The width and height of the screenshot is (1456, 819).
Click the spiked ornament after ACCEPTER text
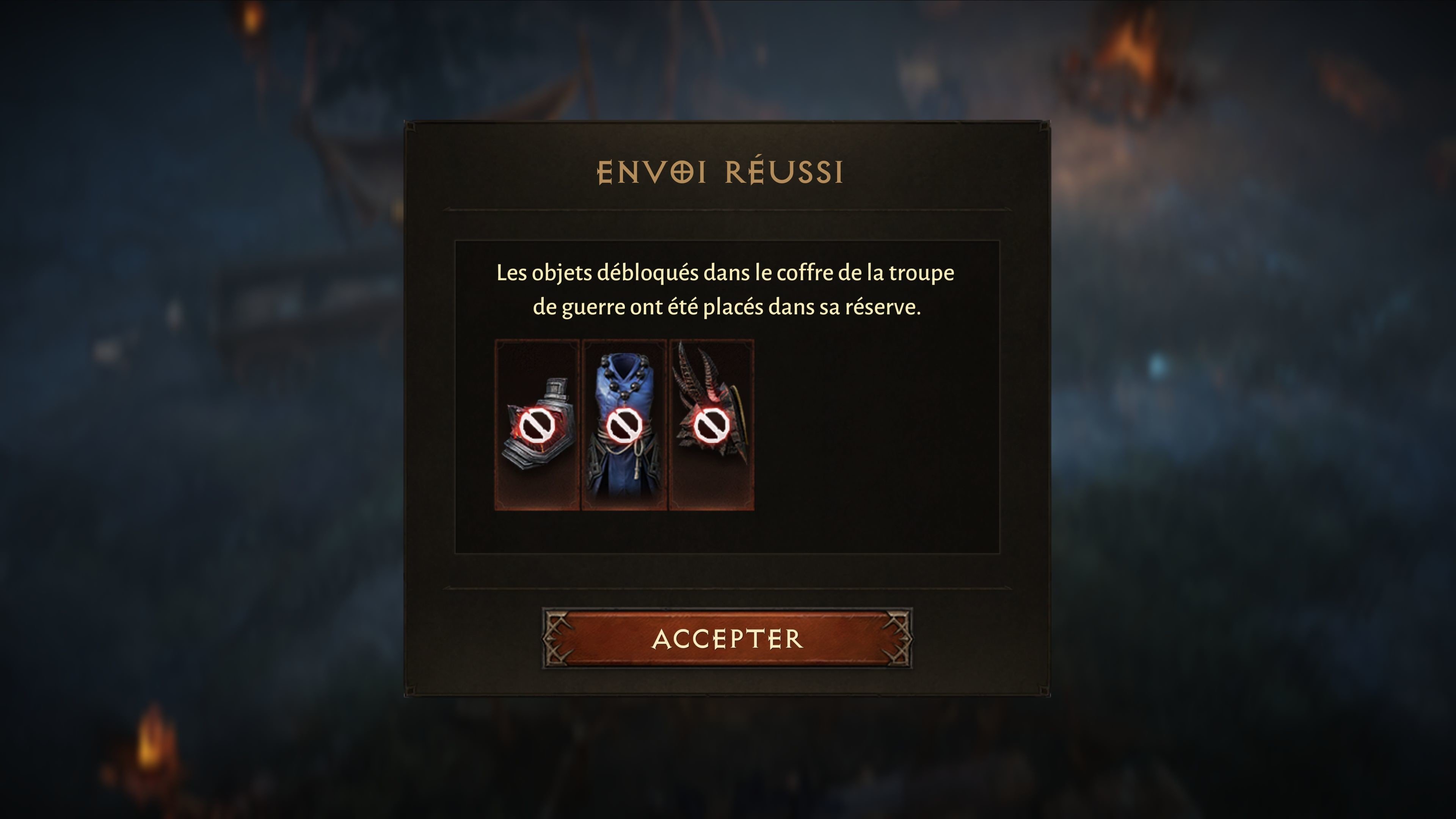pos(897,639)
